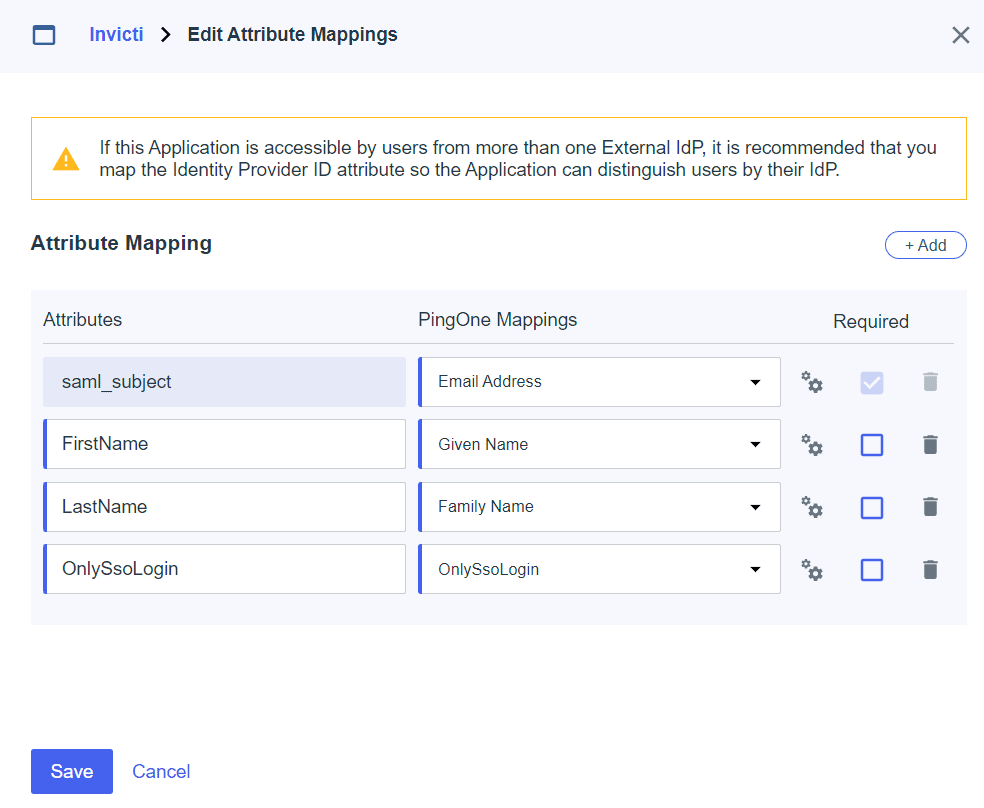Click the gear icon beside Given Name

(x=812, y=445)
